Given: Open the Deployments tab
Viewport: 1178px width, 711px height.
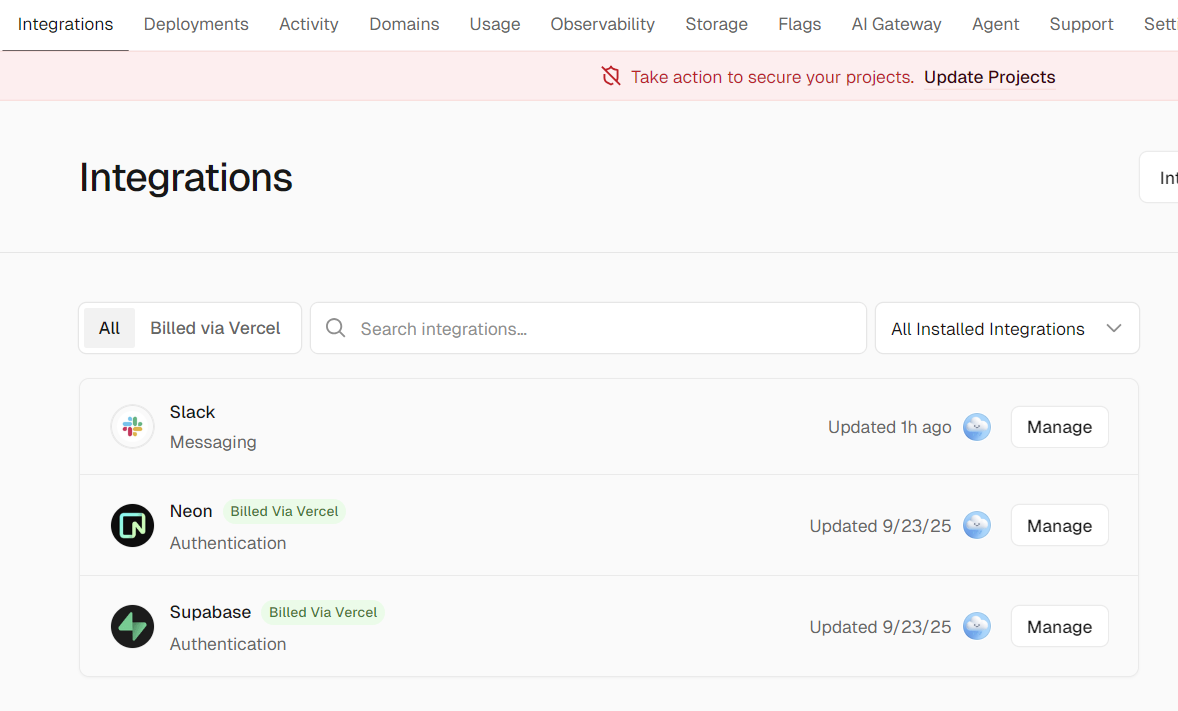Looking at the screenshot, I should click(x=196, y=24).
